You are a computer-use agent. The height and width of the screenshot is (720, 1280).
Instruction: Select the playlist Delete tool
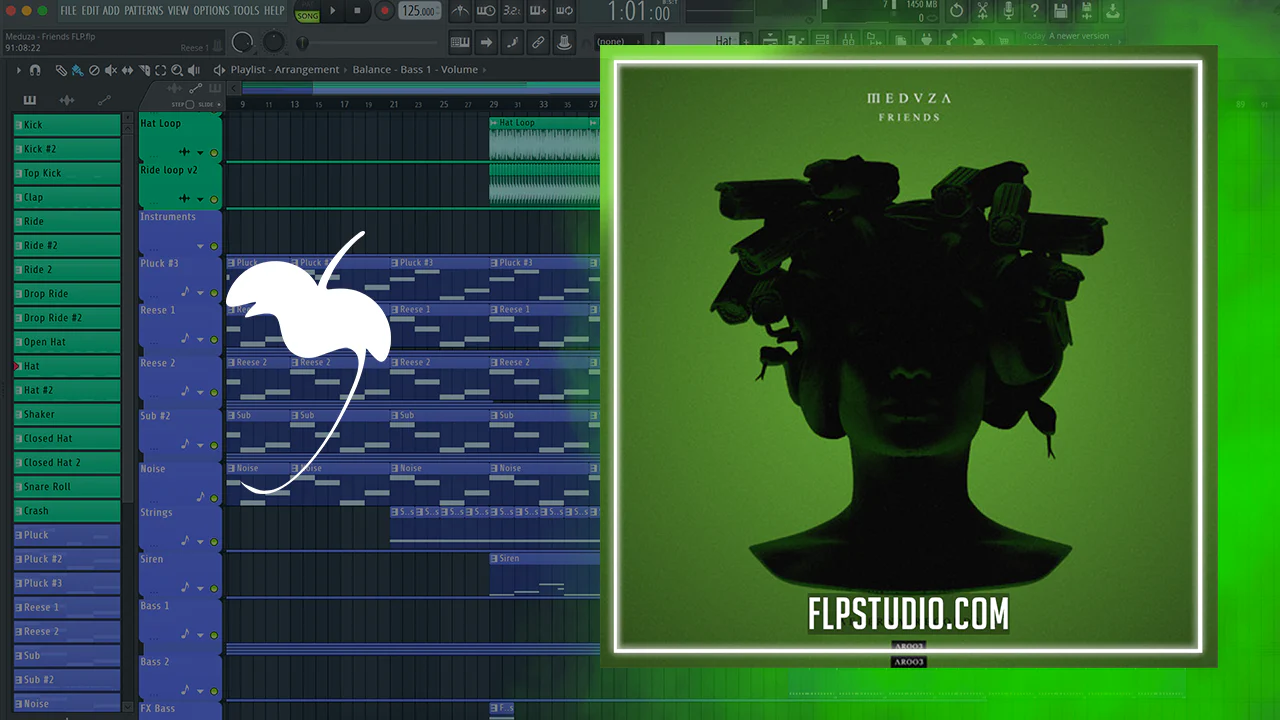[94, 70]
